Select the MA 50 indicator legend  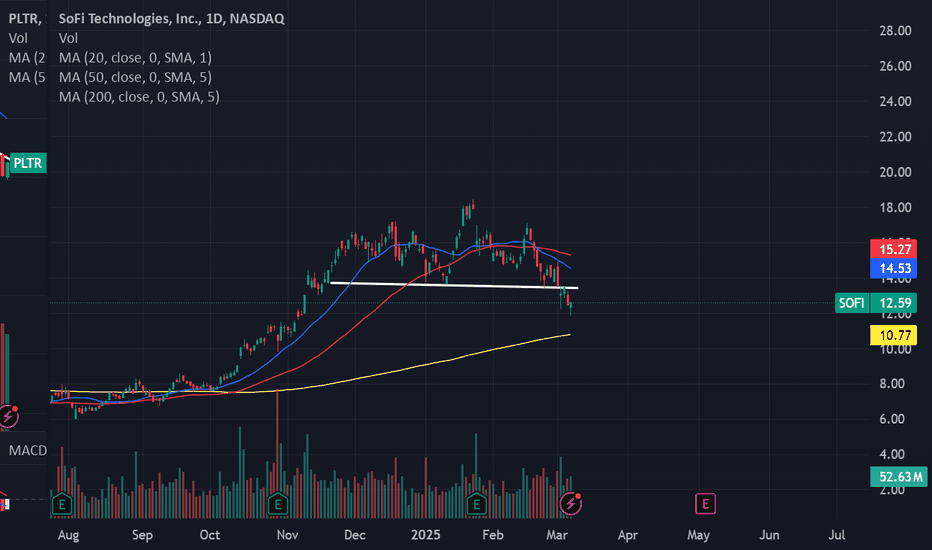pos(136,77)
